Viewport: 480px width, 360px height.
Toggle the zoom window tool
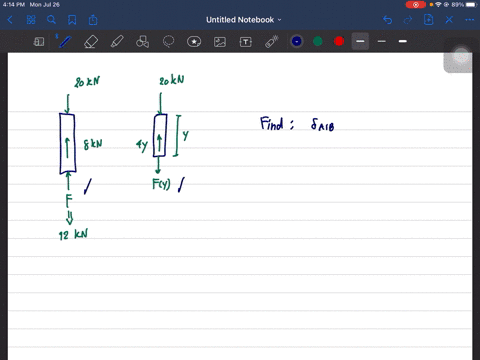[39, 42]
